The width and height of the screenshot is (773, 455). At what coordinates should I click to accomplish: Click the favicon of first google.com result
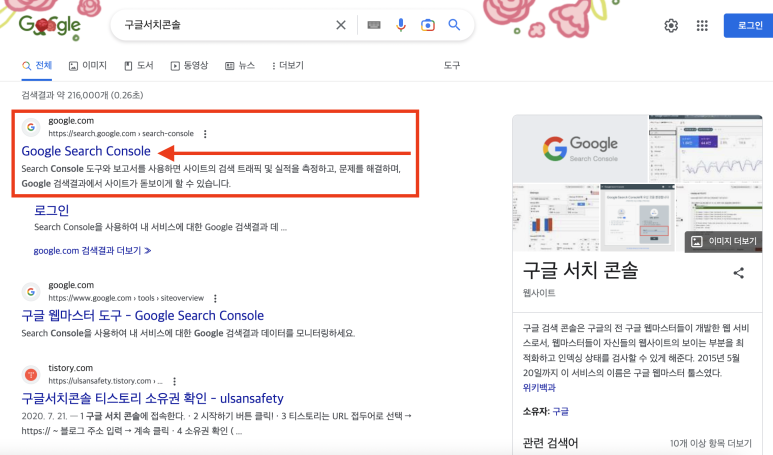[31, 127]
